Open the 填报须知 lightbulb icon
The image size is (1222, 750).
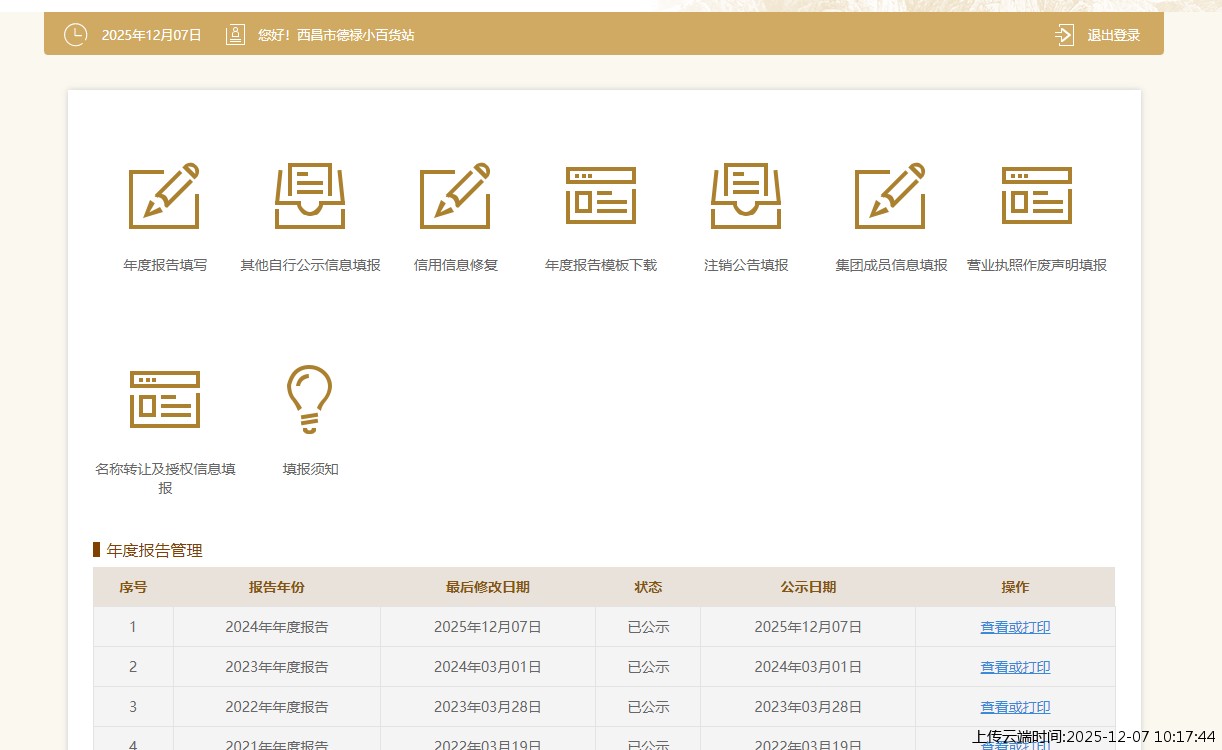point(310,399)
